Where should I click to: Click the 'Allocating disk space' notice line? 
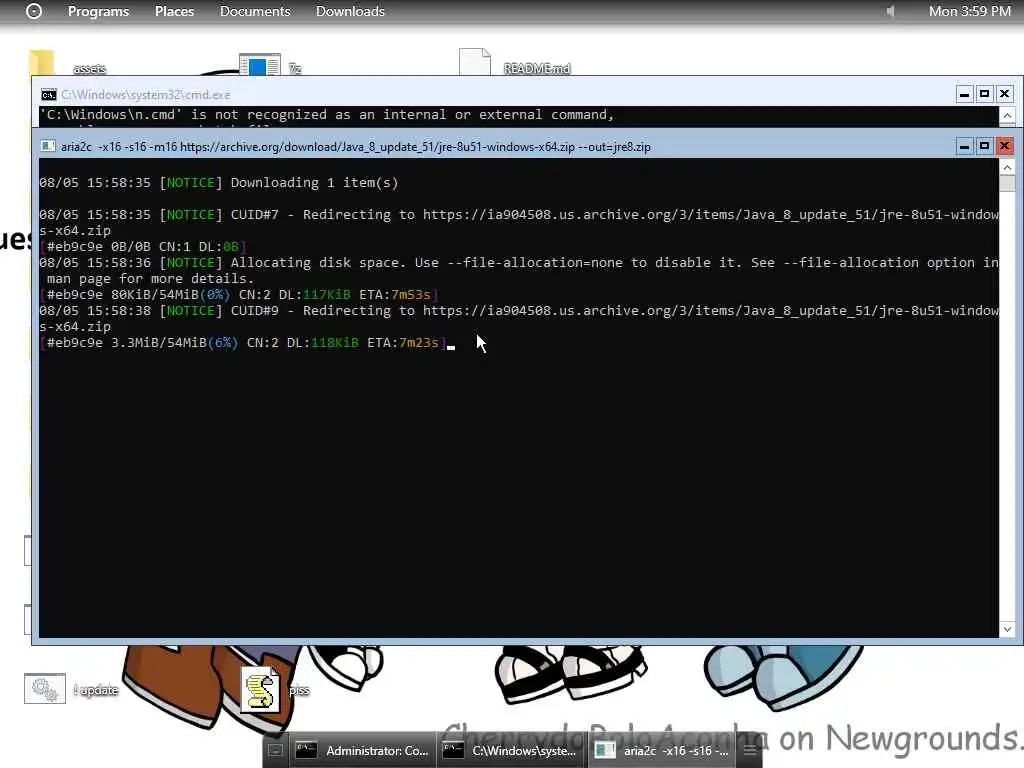coord(519,270)
